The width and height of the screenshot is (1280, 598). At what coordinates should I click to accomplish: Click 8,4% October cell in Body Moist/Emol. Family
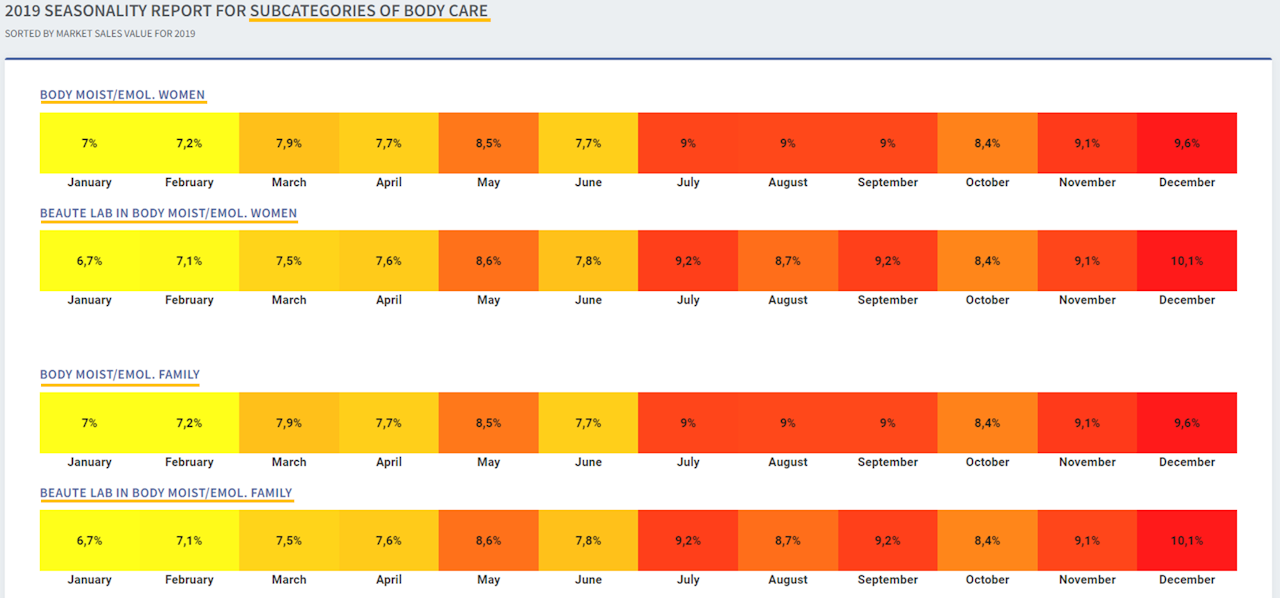987,423
